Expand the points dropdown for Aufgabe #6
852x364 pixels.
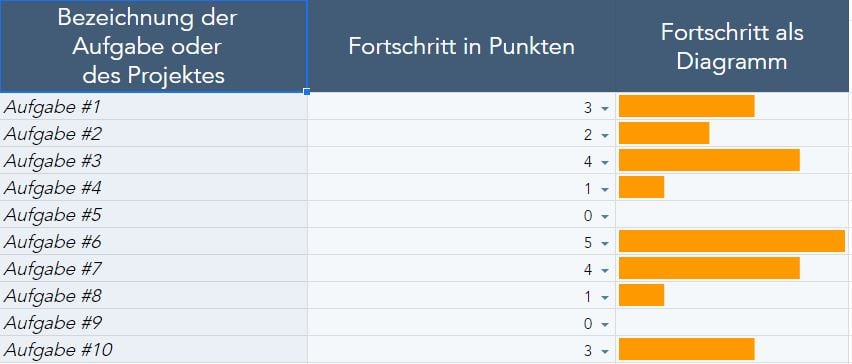coord(605,243)
